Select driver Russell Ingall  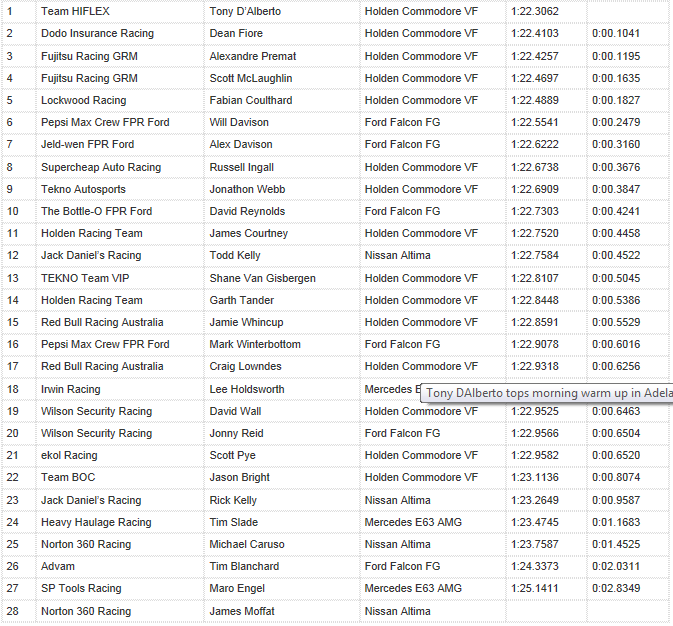point(241,167)
